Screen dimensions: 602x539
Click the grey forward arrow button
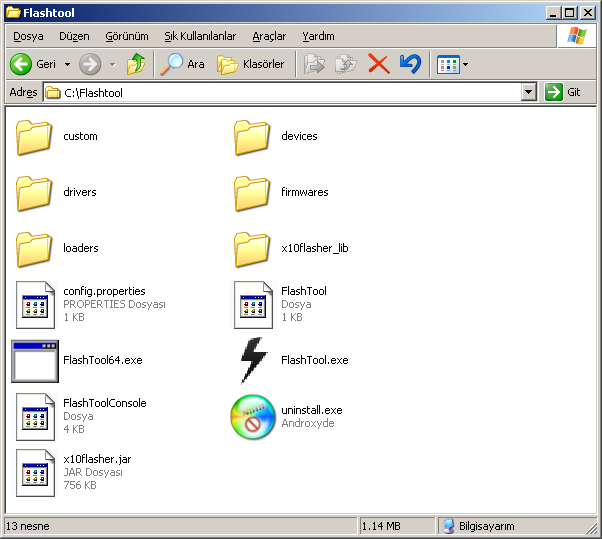click(90, 64)
